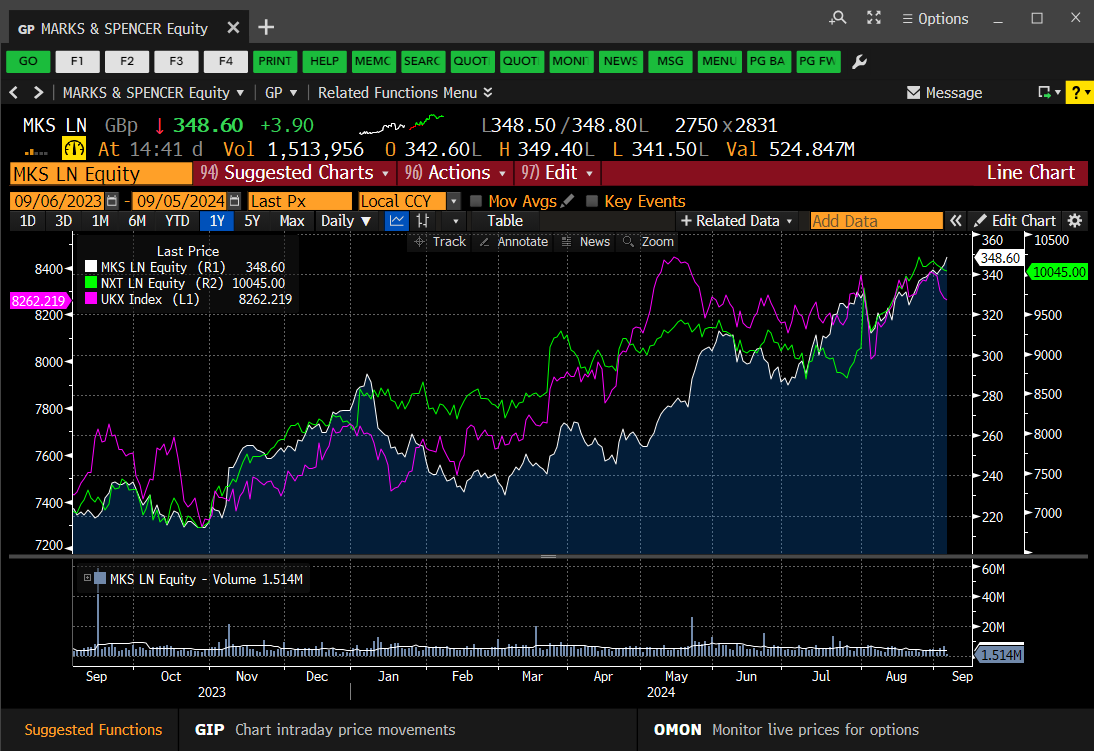
Task: Open the Options menu in the title bar
Action: point(934,18)
